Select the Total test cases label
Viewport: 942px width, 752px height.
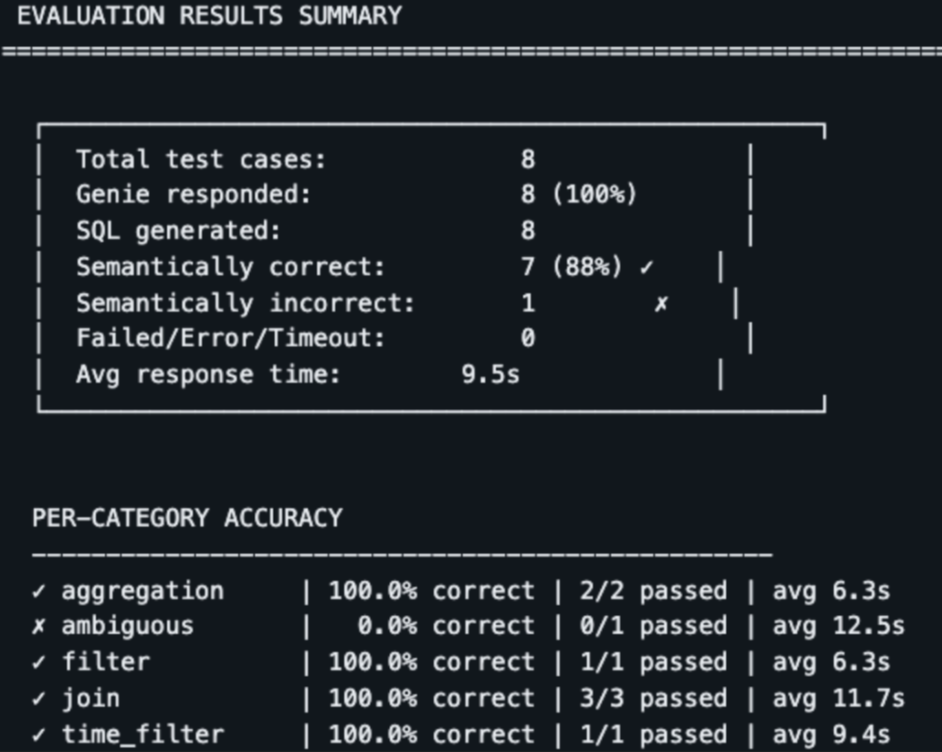pos(201,160)
